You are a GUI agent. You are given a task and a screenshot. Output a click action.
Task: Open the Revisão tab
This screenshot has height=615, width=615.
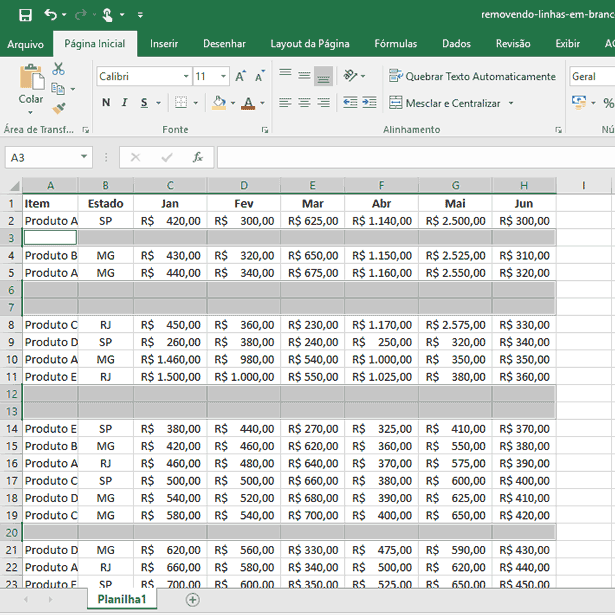click(x=513, y=44)
